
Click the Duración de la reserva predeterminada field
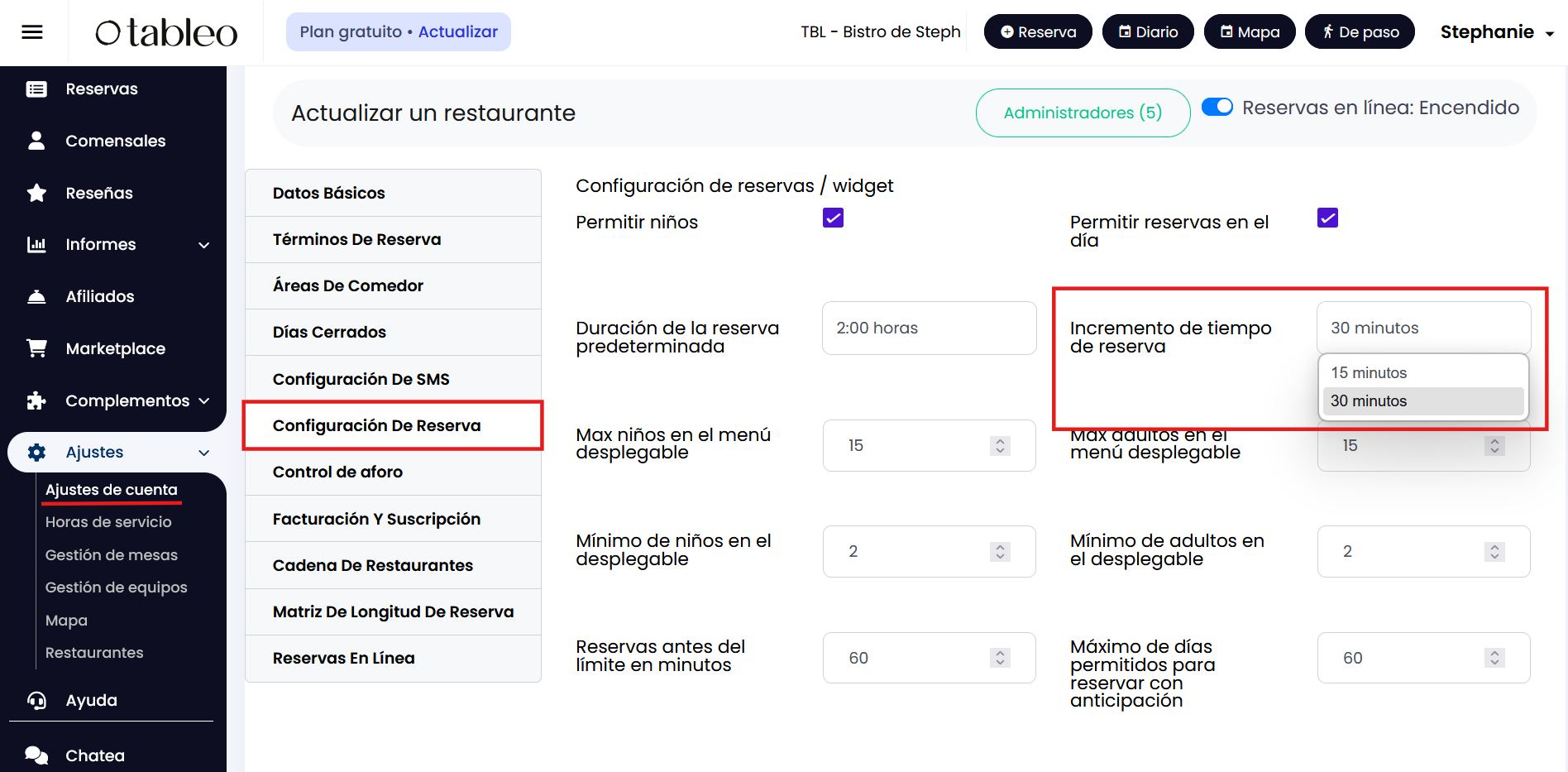pos(929,328)
